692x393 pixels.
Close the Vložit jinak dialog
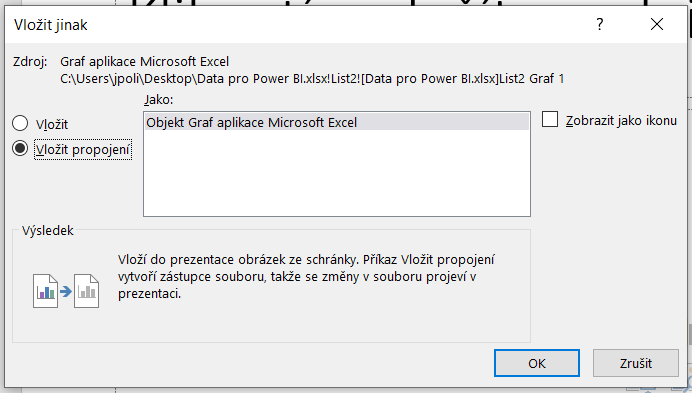(657, 24)
